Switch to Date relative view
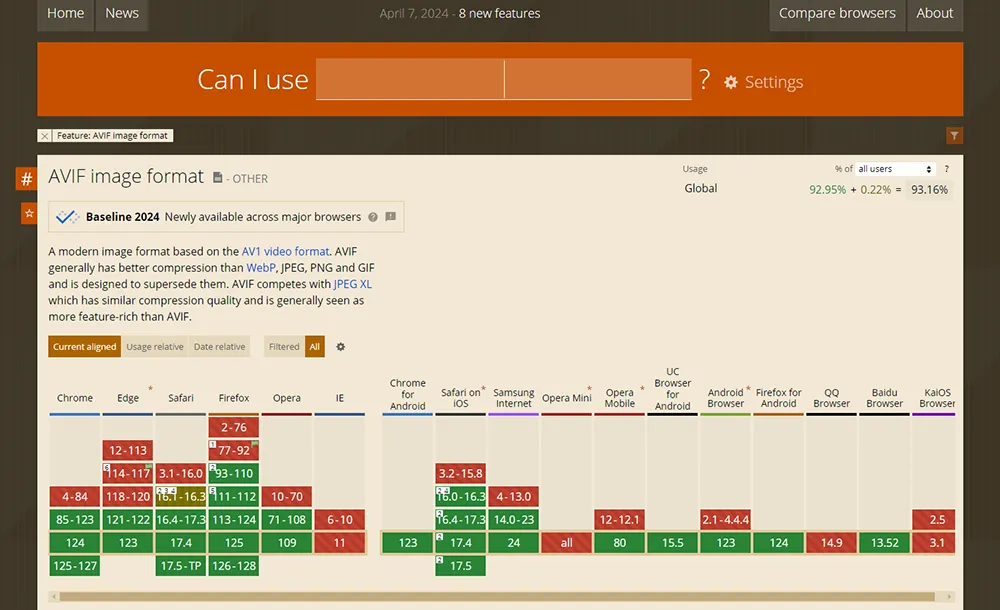 tap(219, 346)
